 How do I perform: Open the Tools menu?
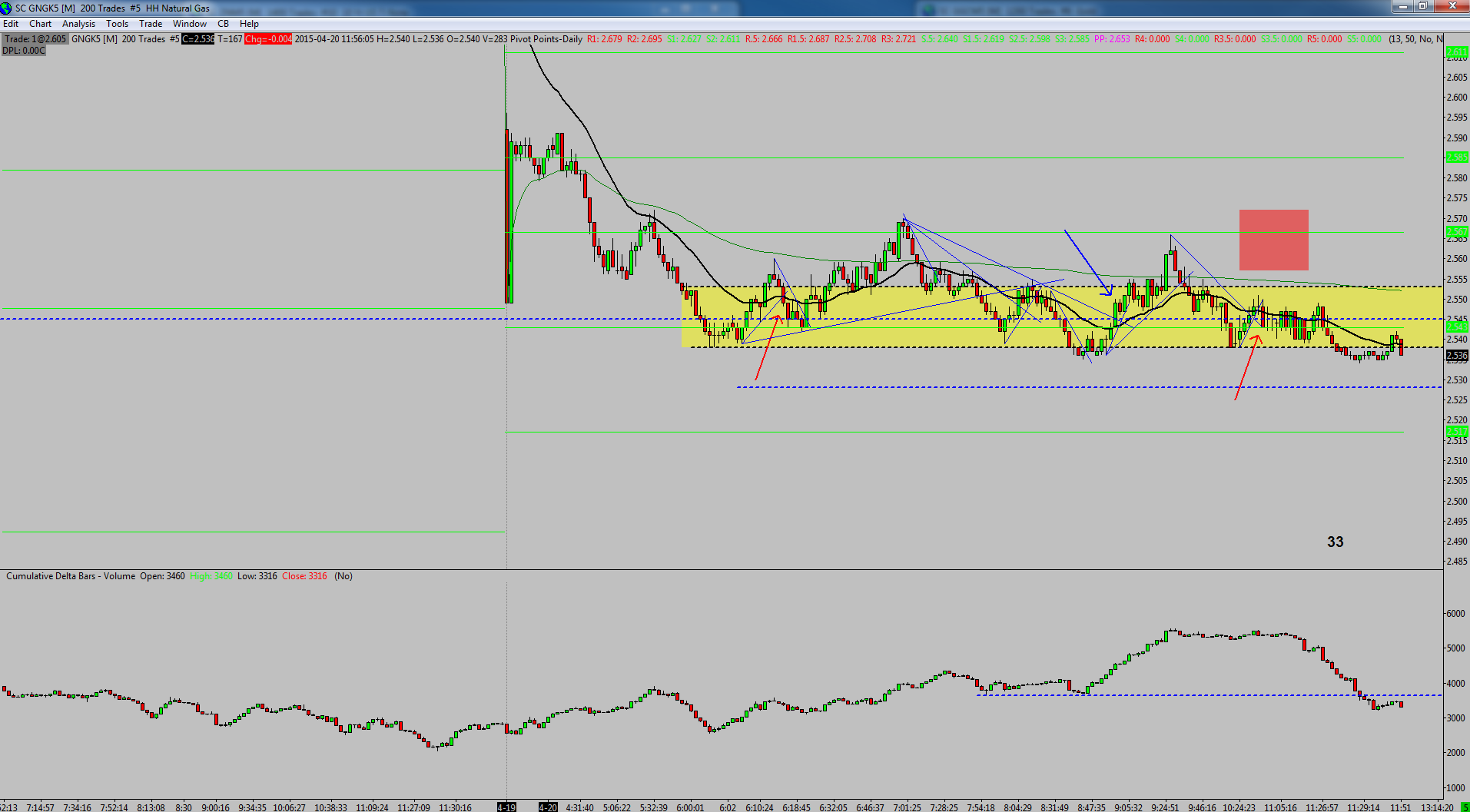pyautogui.click(x=118, y=24)
